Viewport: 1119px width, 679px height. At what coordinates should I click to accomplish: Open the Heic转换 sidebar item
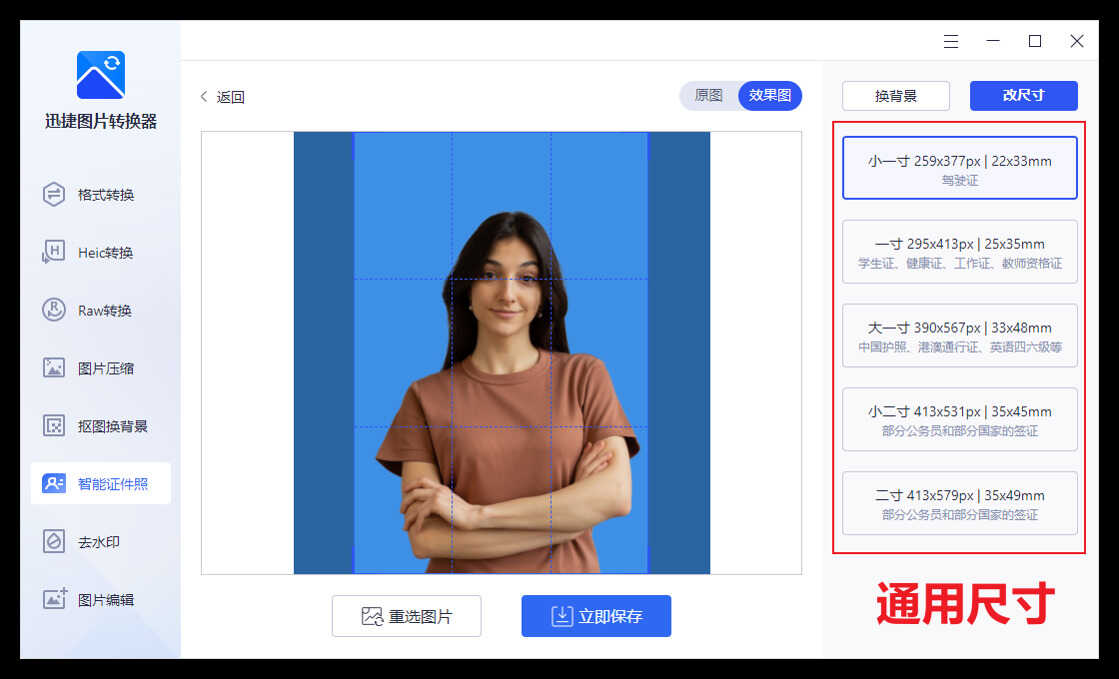(101, 252)
